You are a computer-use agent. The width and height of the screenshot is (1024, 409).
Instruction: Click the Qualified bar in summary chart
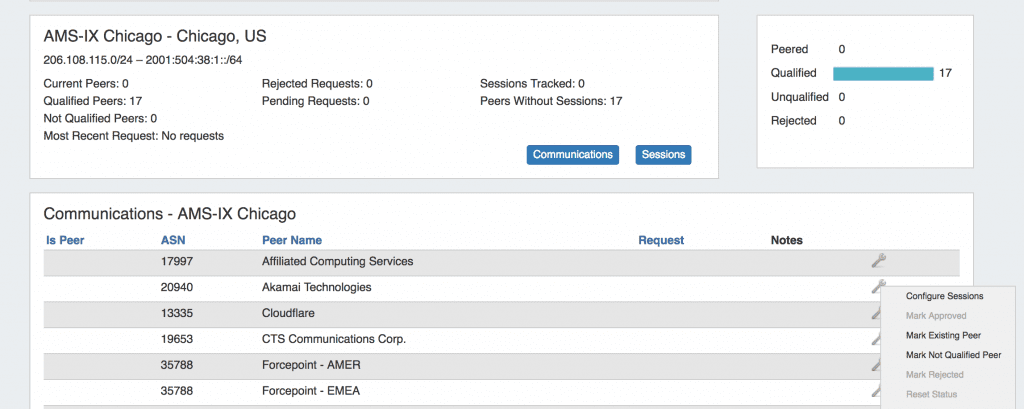pos(883,73)
